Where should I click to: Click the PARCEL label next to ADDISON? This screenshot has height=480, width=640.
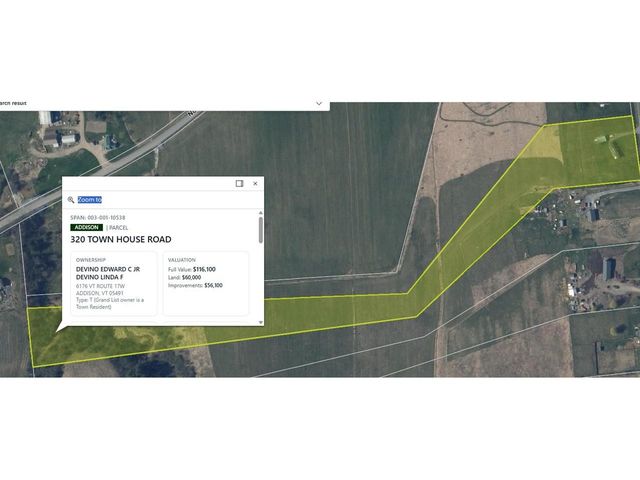pos(118,228)
